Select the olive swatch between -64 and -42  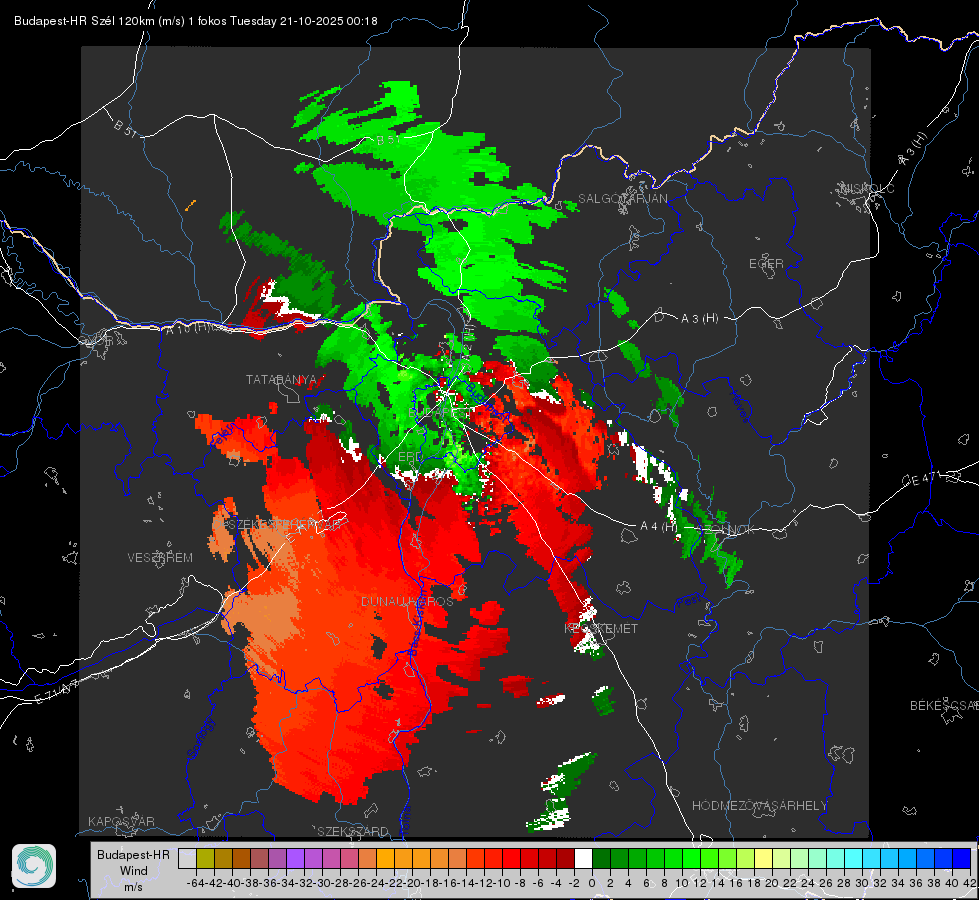tap(205, 858)
